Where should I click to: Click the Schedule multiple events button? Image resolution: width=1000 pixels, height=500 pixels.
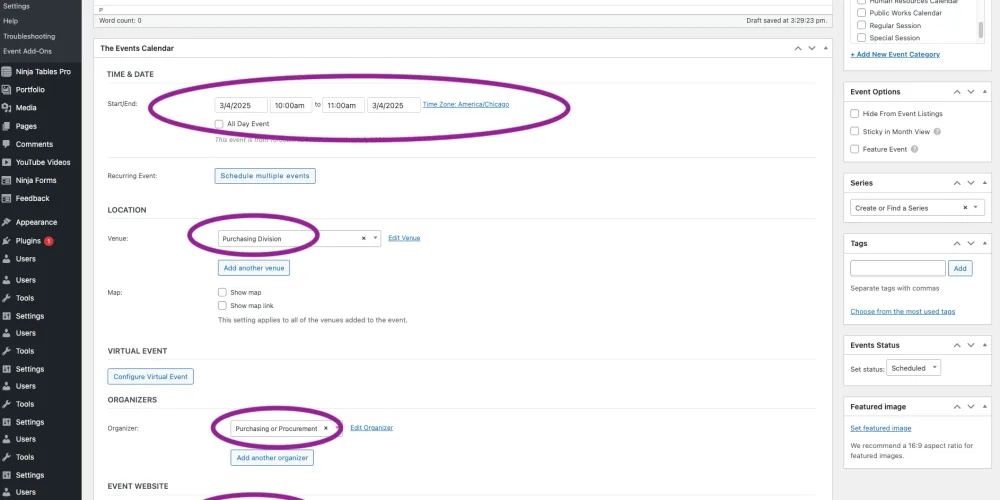click(x=265, y=176)
